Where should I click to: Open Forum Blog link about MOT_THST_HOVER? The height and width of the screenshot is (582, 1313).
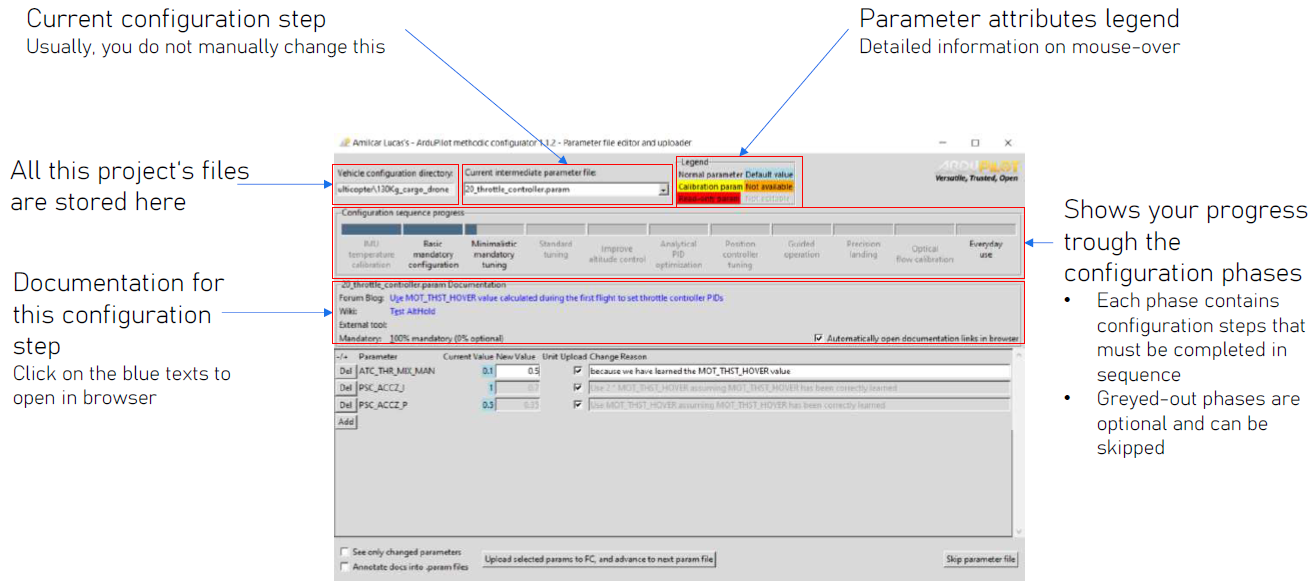tap(556, 298)
